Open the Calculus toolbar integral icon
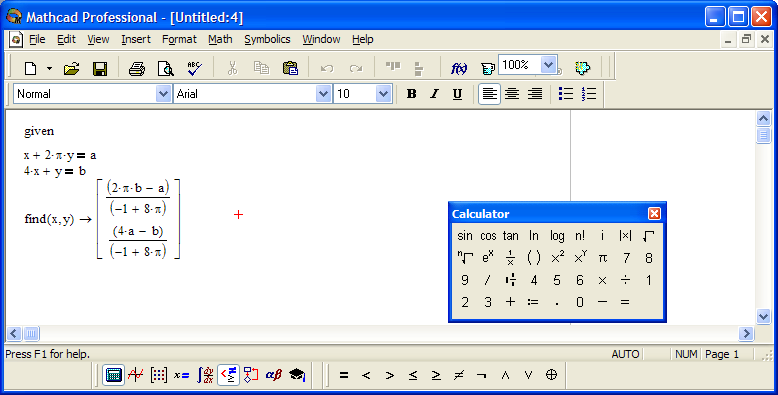The image size is (778, 395). coord(205,375)
